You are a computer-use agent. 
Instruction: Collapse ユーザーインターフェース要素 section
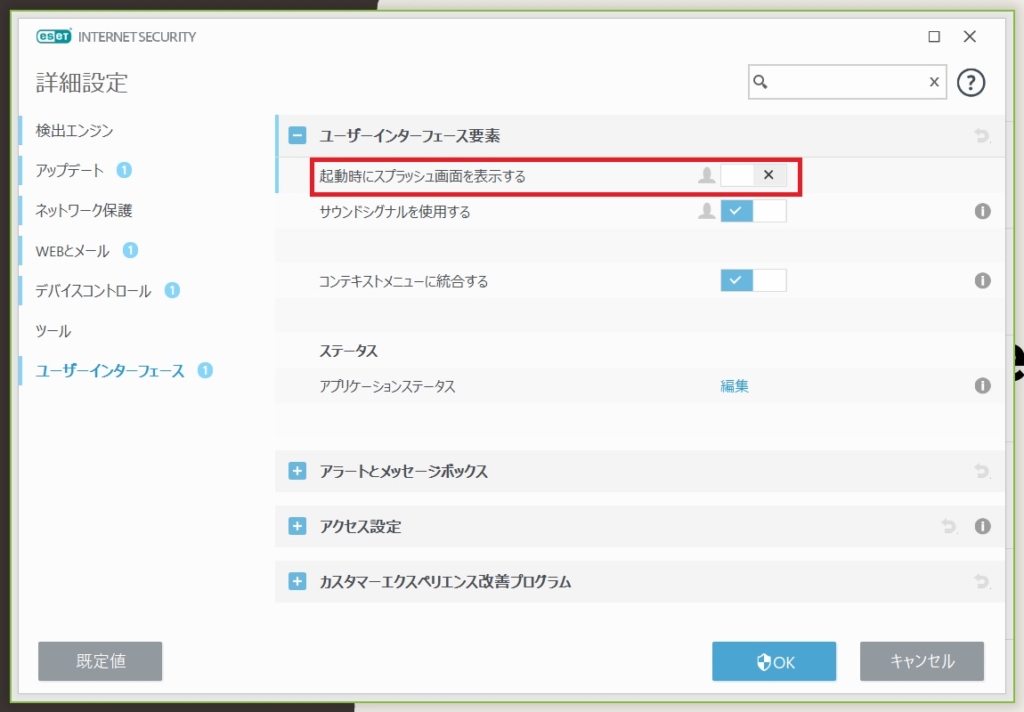[x=297, y=136]
